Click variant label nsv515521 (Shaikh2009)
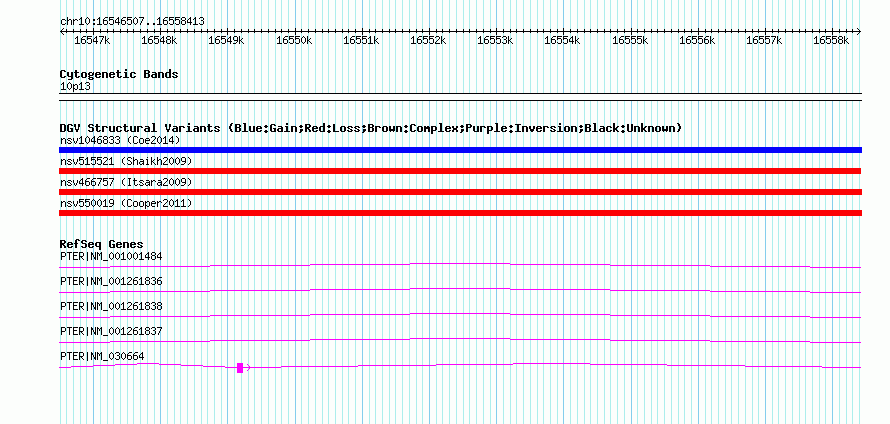Screen dimensions: 890x424 [x=125, y=162]
